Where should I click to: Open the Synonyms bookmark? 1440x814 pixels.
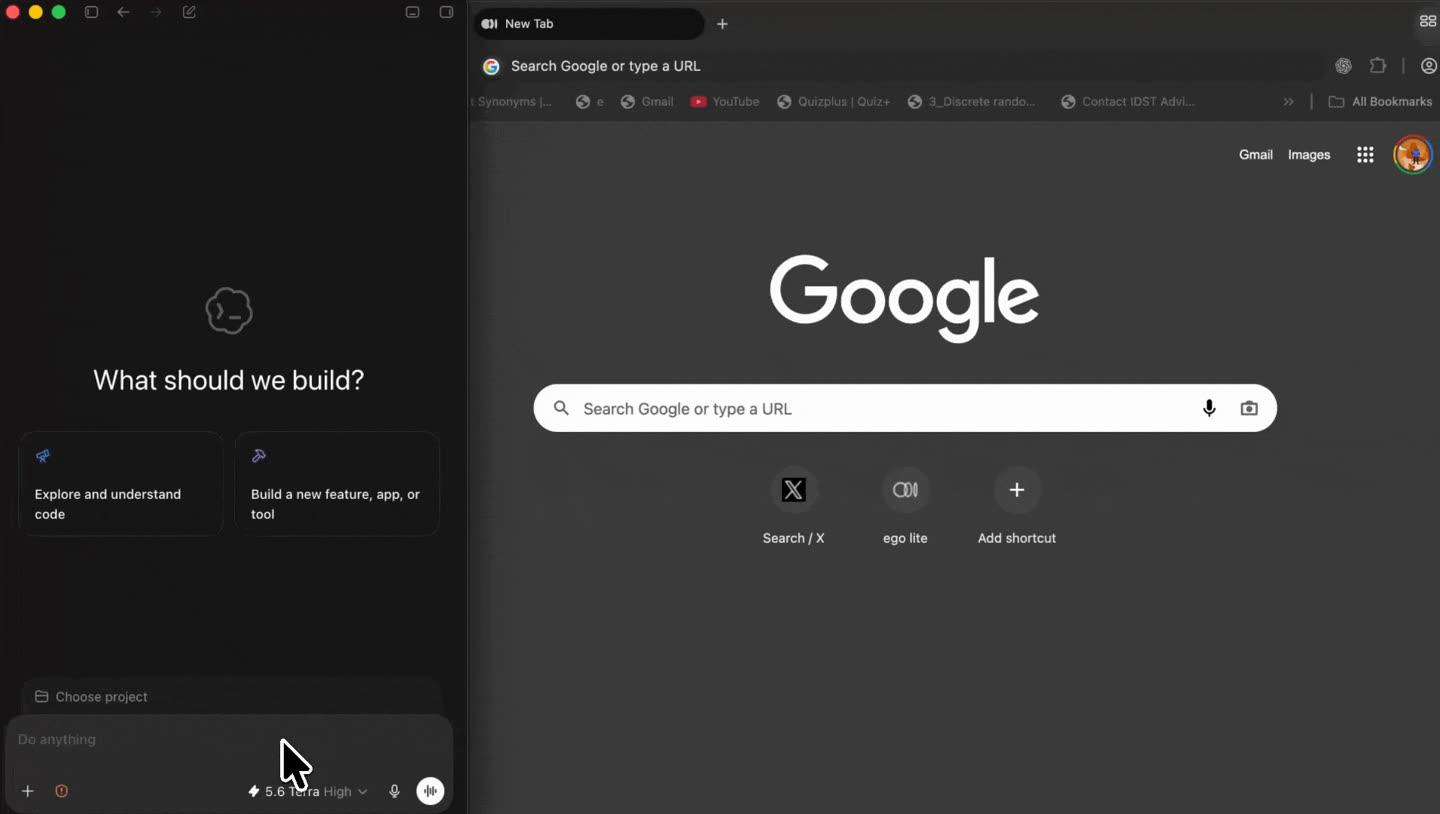pos(512,101)
